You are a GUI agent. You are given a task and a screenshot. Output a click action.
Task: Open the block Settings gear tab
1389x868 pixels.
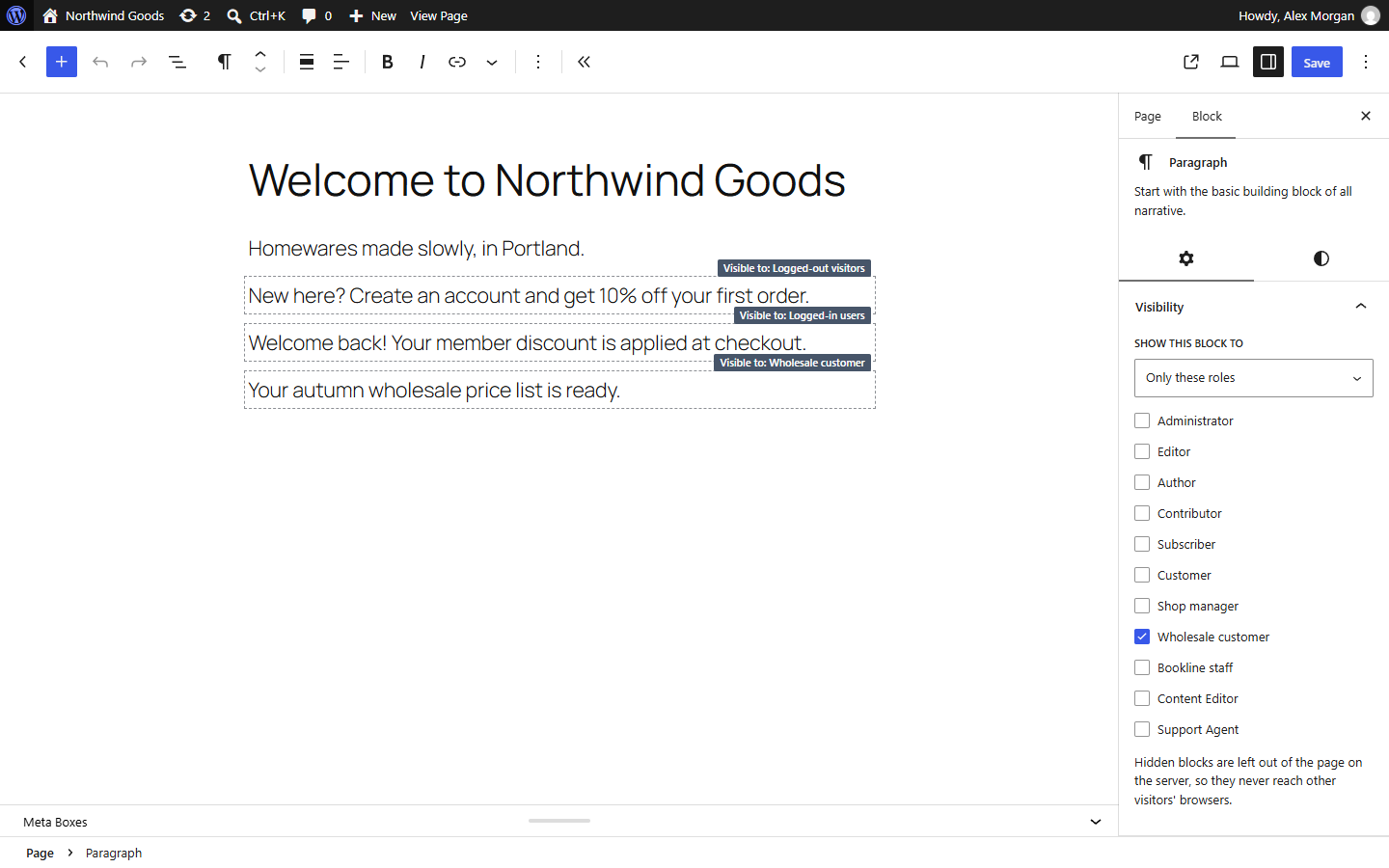point(1186,258)
